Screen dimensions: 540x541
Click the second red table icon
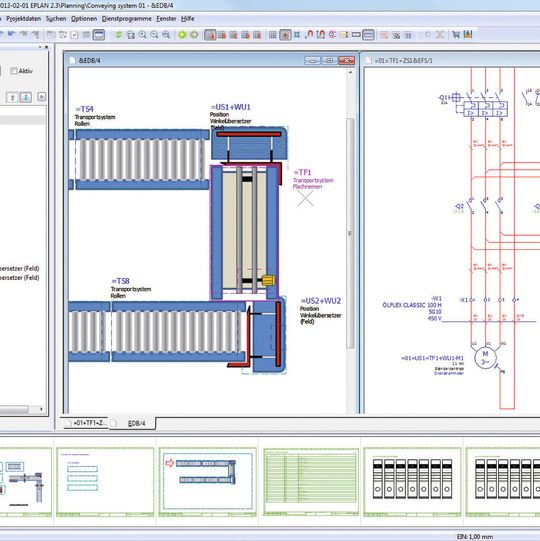point(222,35)
